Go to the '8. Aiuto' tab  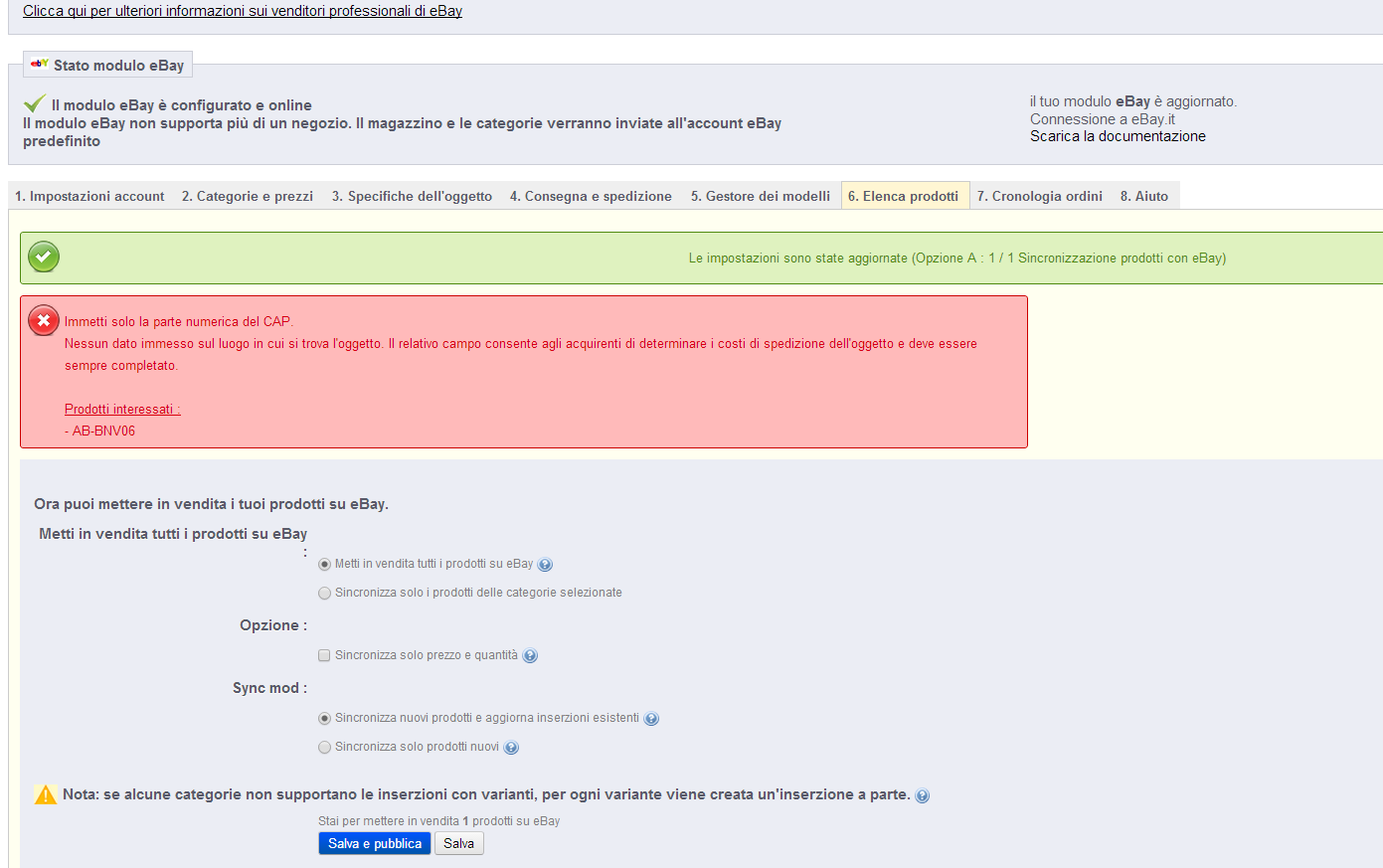(x=1144, y=196)
